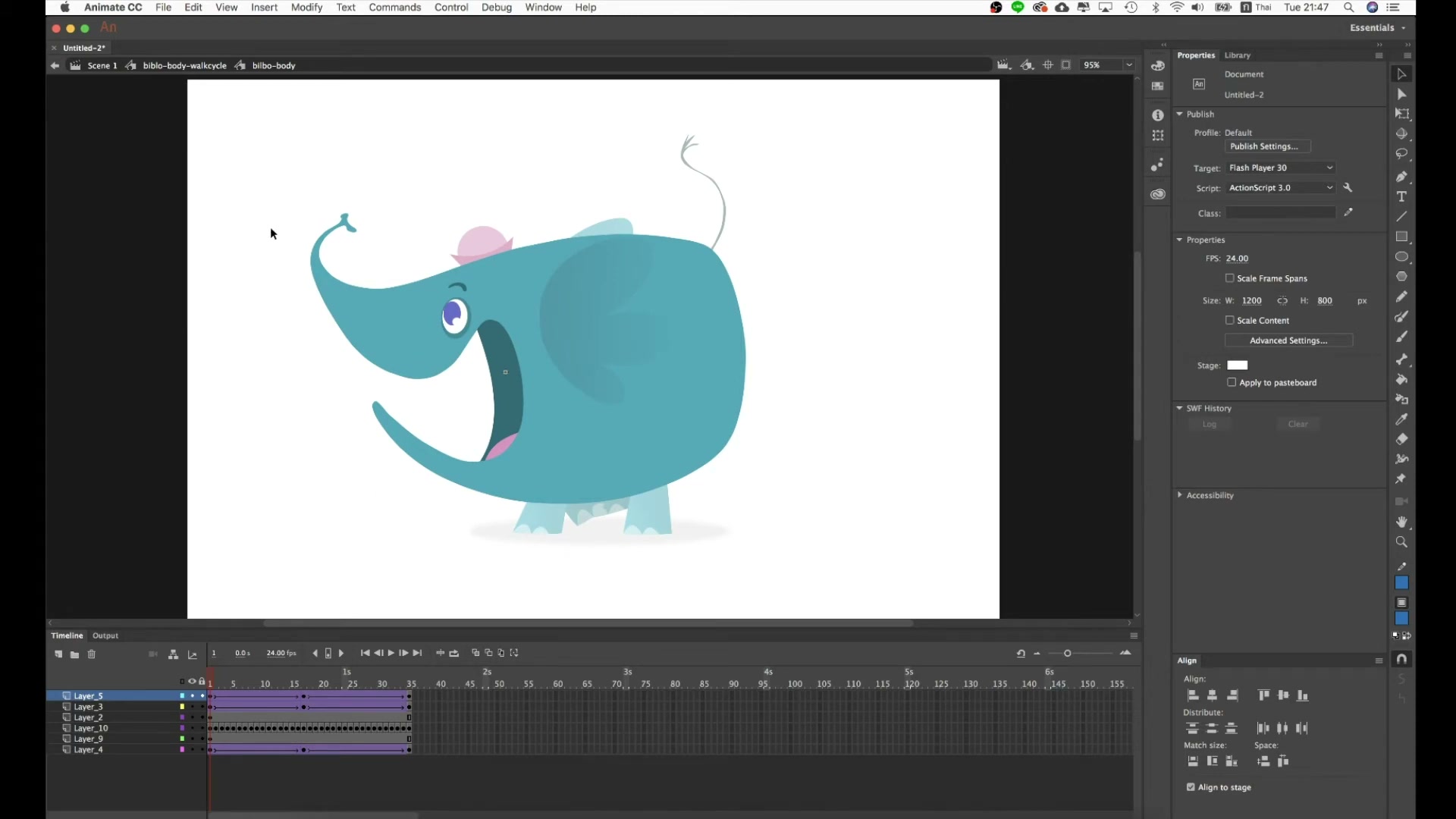
Task: Switch to the Library tab
Action: (1237, 55)
